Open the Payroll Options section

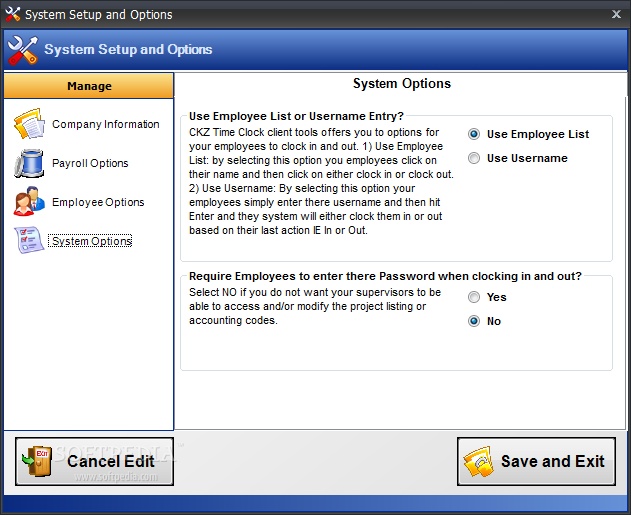(x=90, y=163)
